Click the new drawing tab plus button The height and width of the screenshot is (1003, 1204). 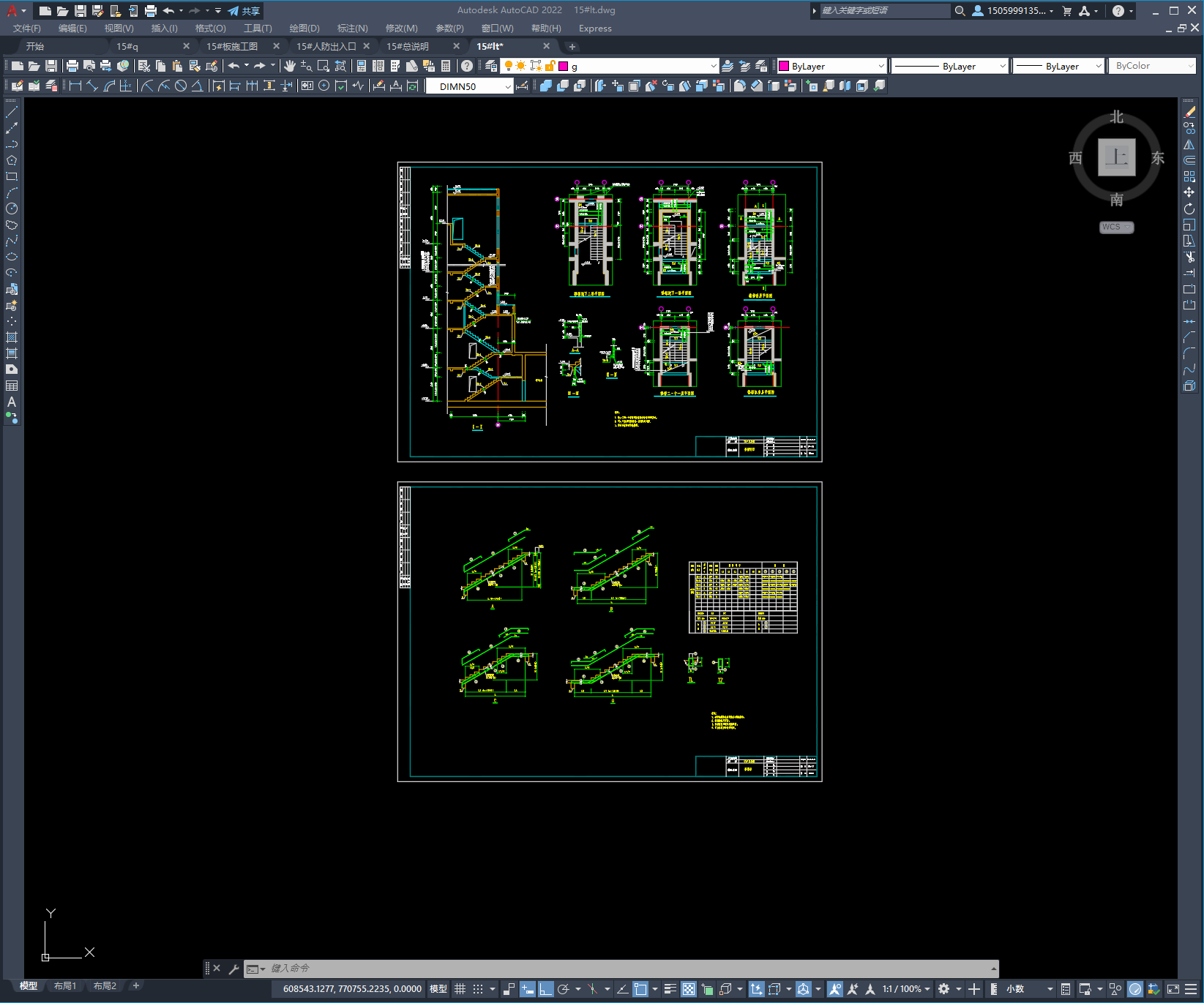(x=572, y=46)
